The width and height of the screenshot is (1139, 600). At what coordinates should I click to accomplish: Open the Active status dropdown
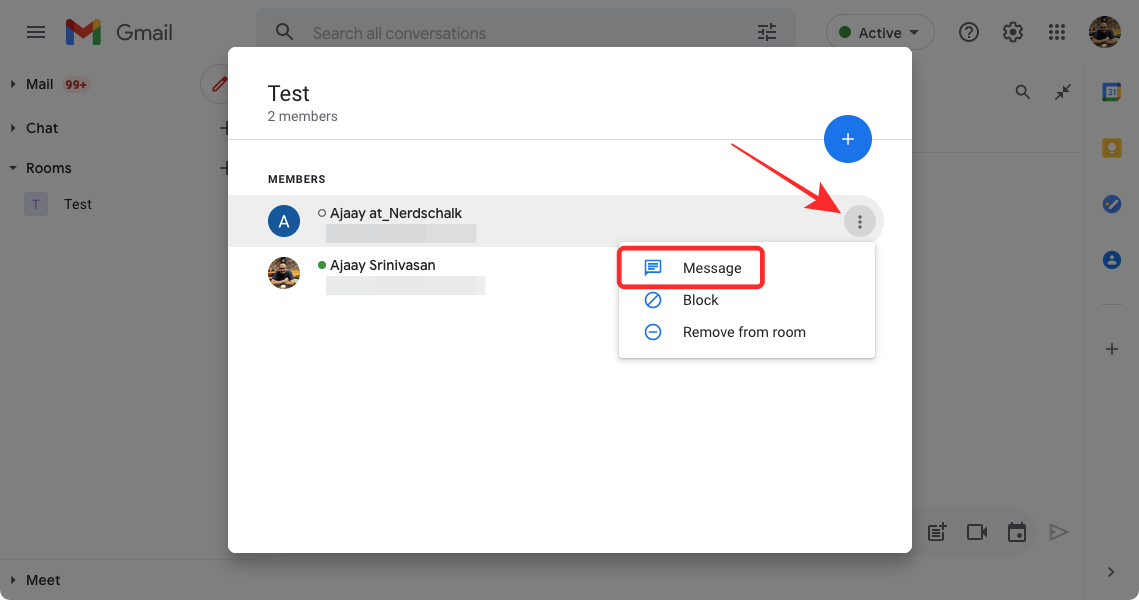[x=880, y=32]
